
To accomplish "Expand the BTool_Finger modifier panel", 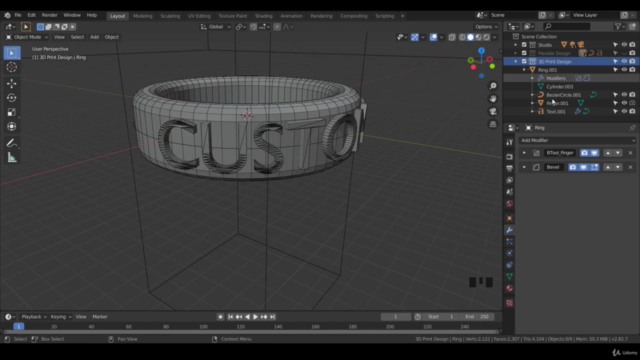I will [524, 153].
